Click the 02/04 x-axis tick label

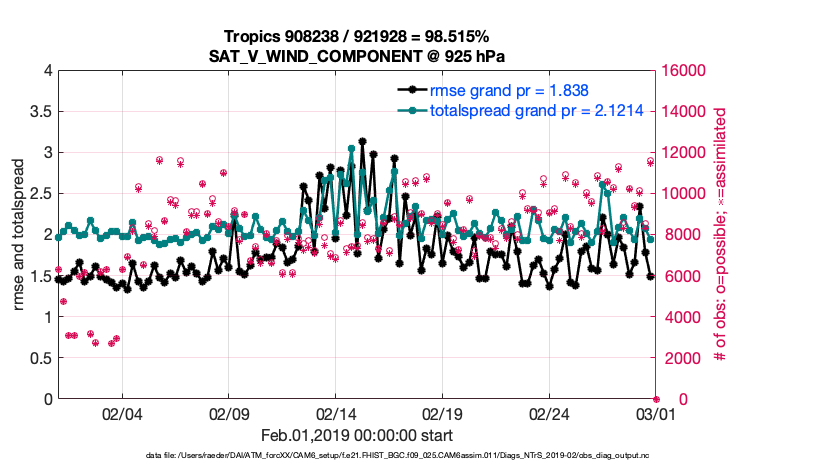(x=122, y=413)
